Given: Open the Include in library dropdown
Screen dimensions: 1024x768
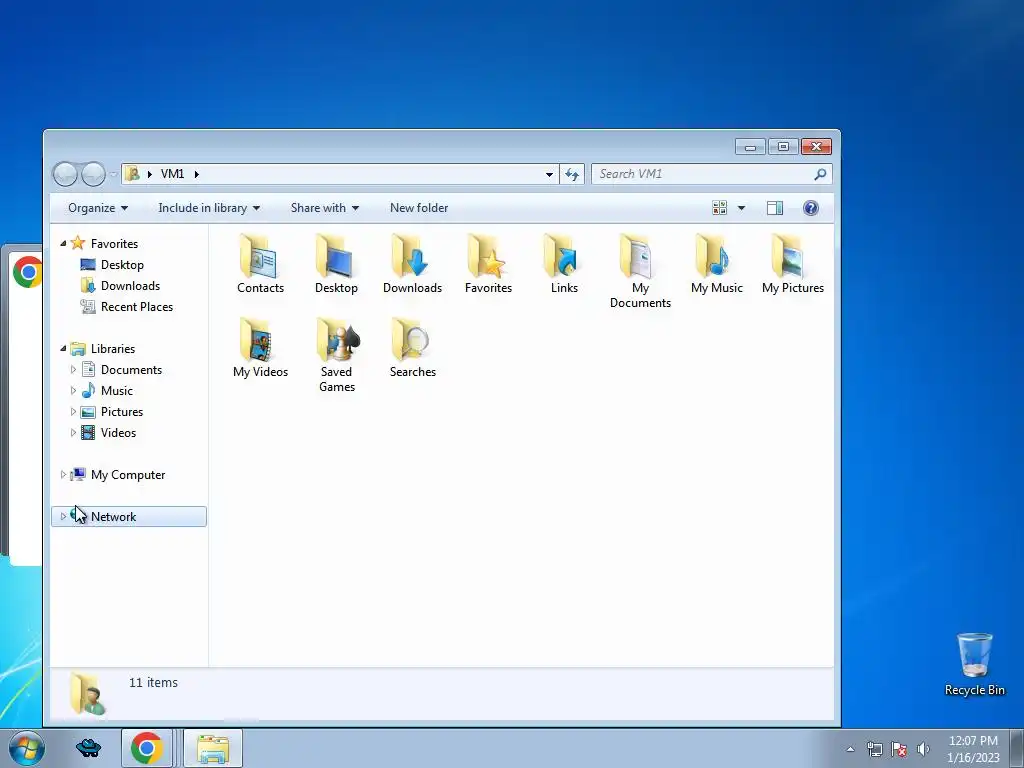Looking at the screenshot, I should coord(209,208).
